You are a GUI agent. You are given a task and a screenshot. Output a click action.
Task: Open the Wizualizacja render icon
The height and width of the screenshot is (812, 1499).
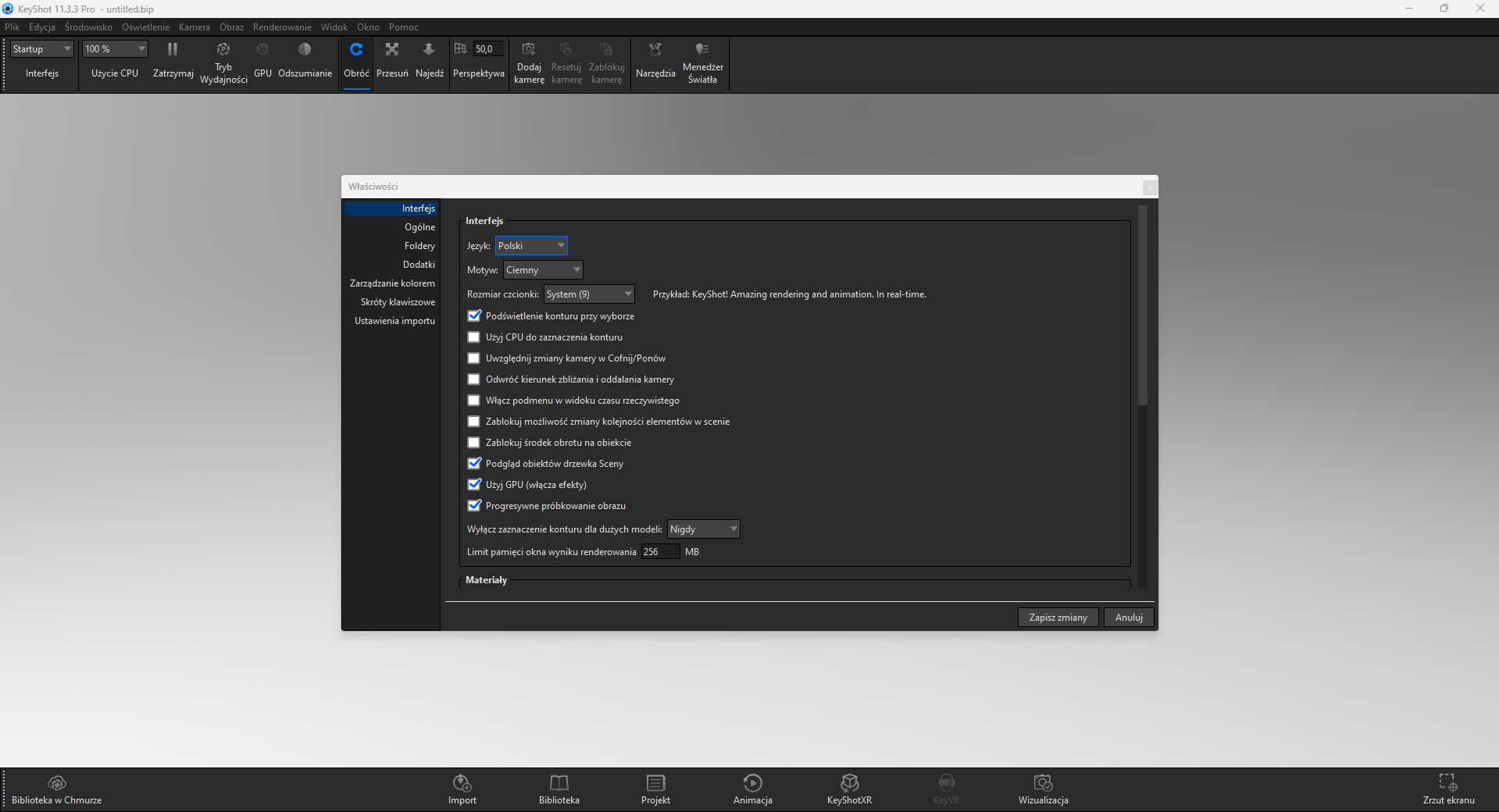point(1044,782)
